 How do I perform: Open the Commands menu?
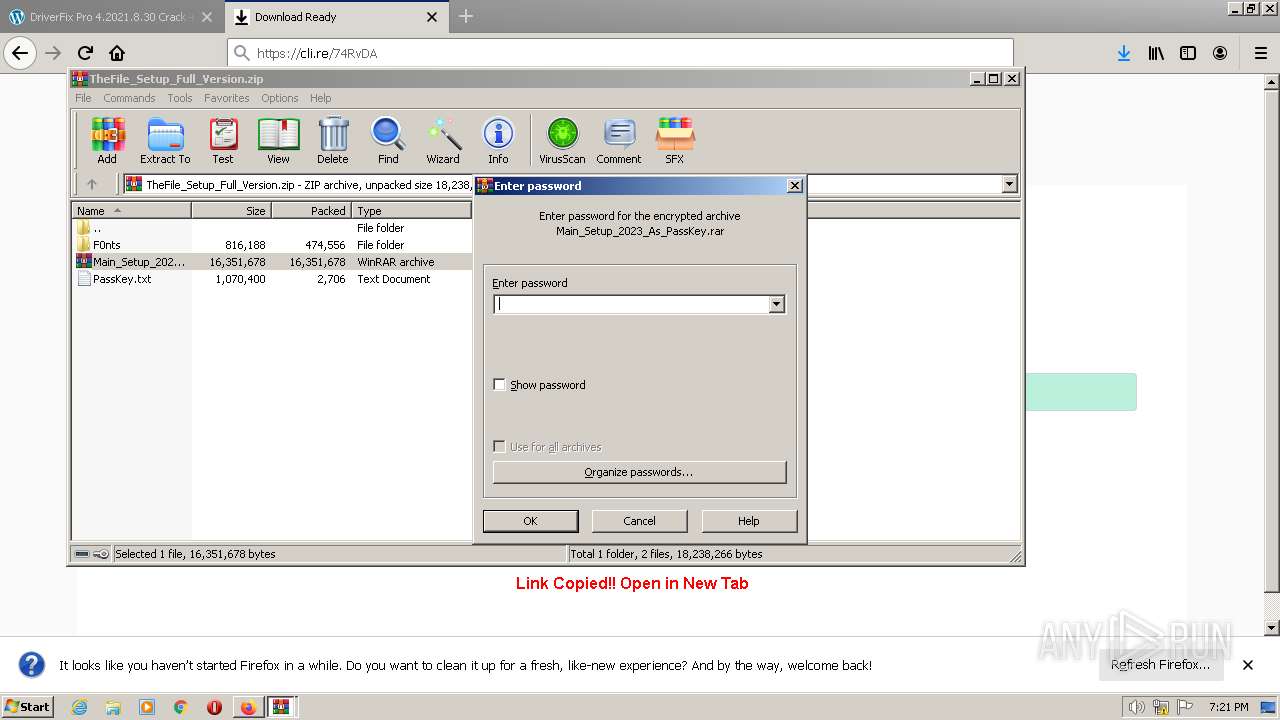pos(129,98)
